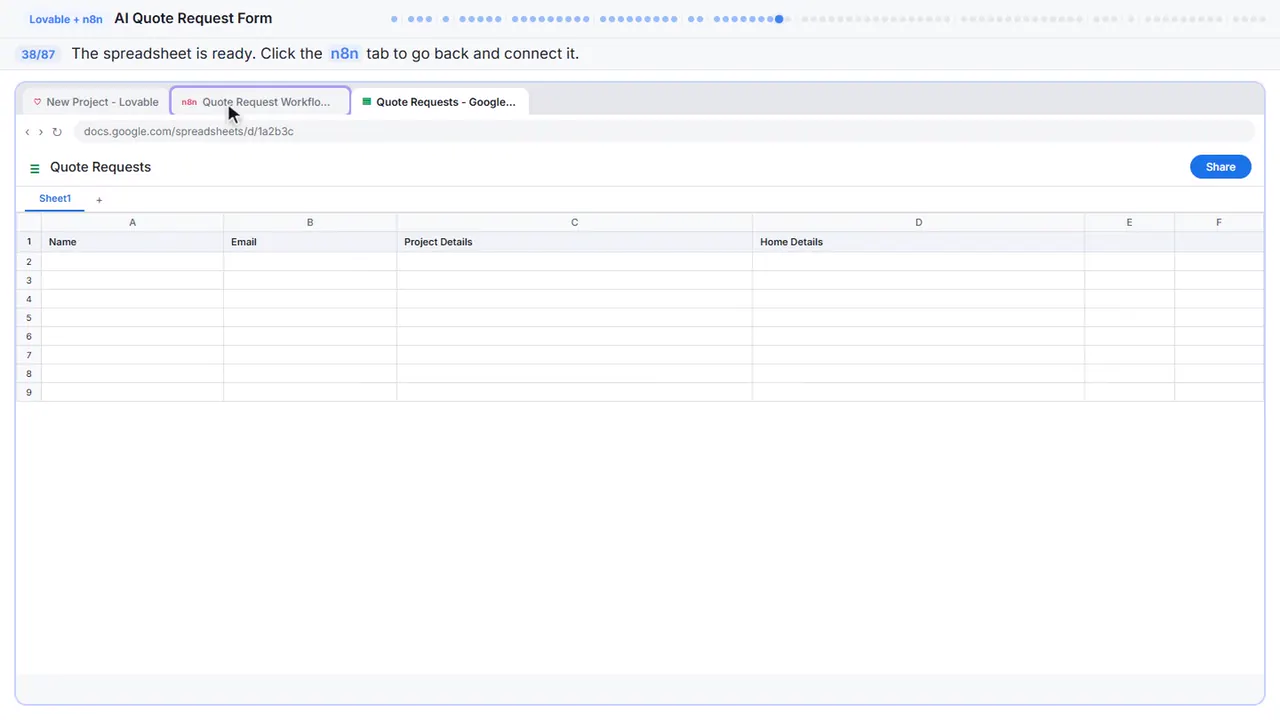Click the highlighted current step progress dot

779,18
